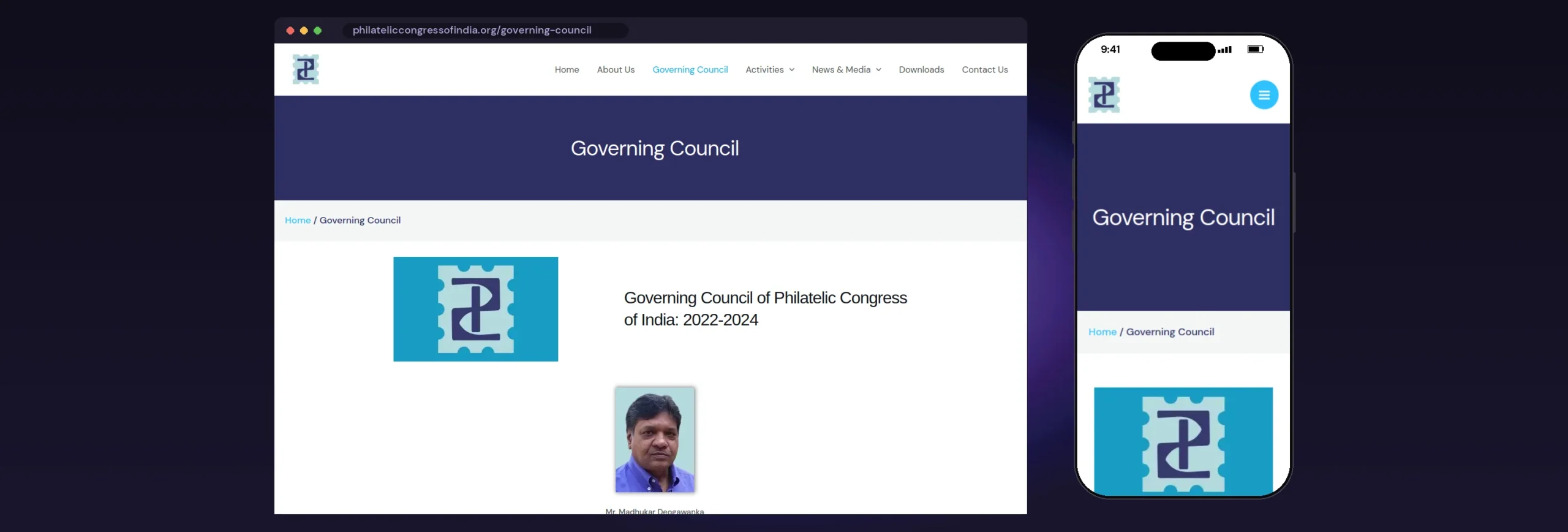Open the Home nav menu item
This screenshot has height=532, width=1568.
coord(567,70)
